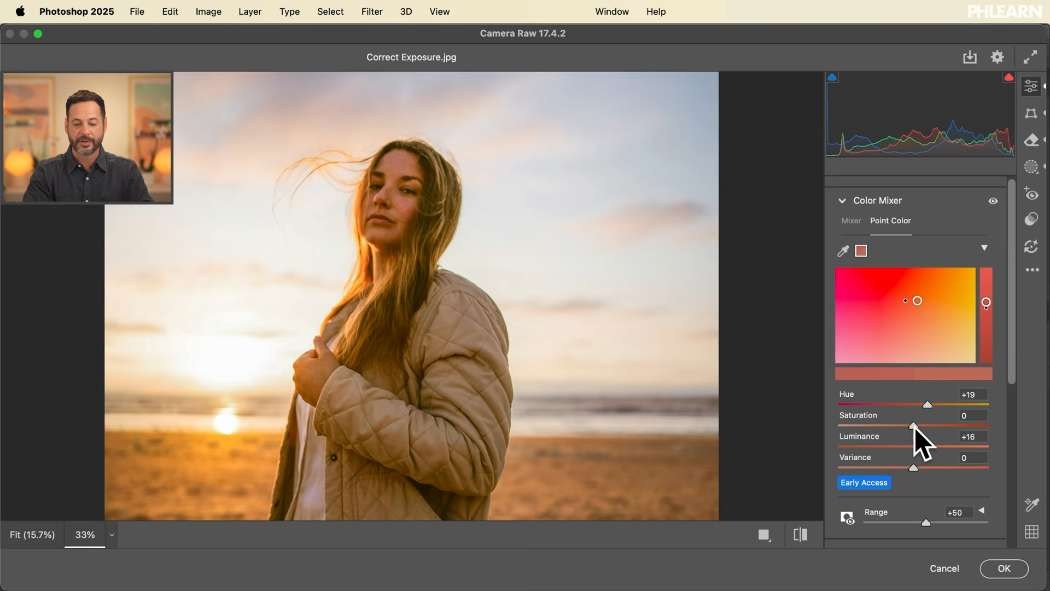Open the Edit menu

click(x=170, y=11)
